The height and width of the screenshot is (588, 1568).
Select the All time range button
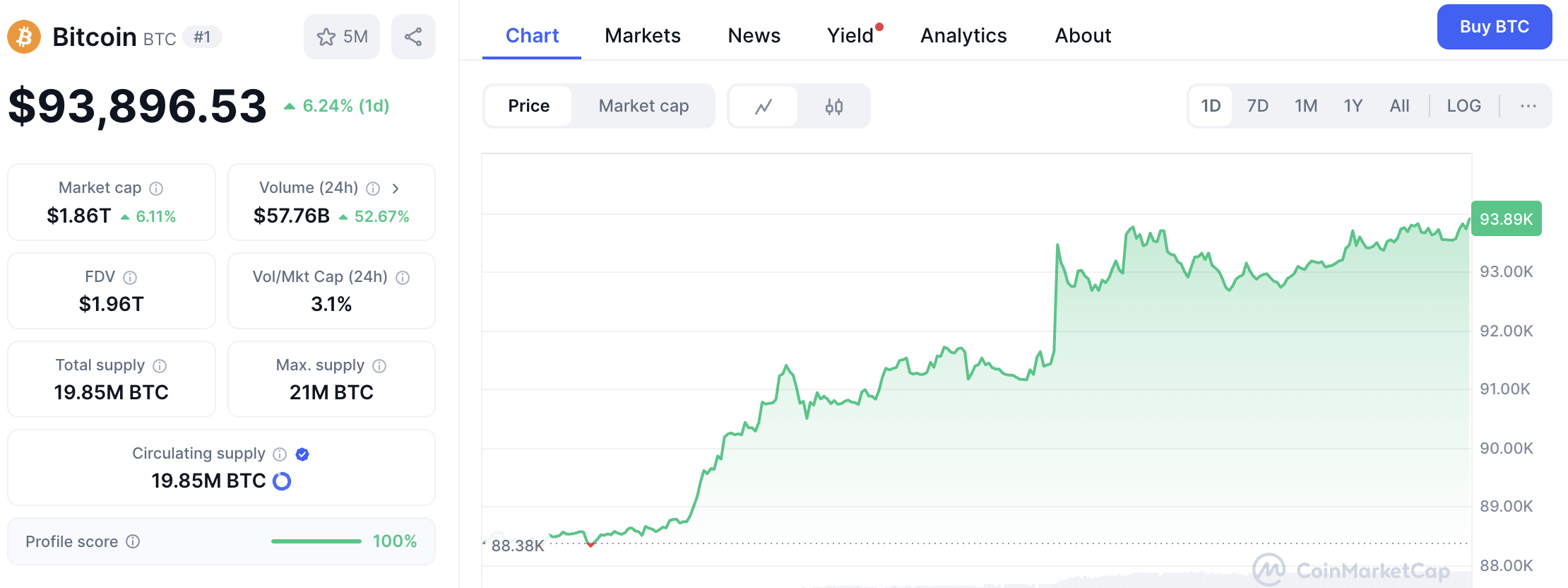[x=1399, y=106]
